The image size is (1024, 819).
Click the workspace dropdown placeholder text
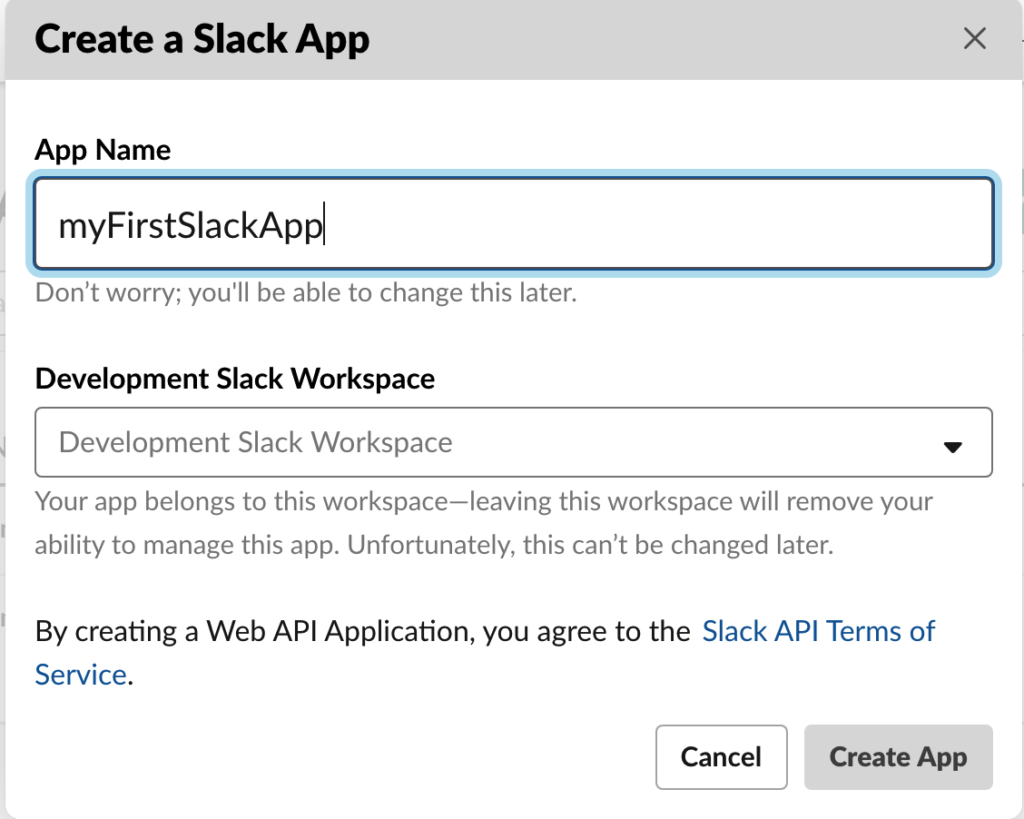256,442
